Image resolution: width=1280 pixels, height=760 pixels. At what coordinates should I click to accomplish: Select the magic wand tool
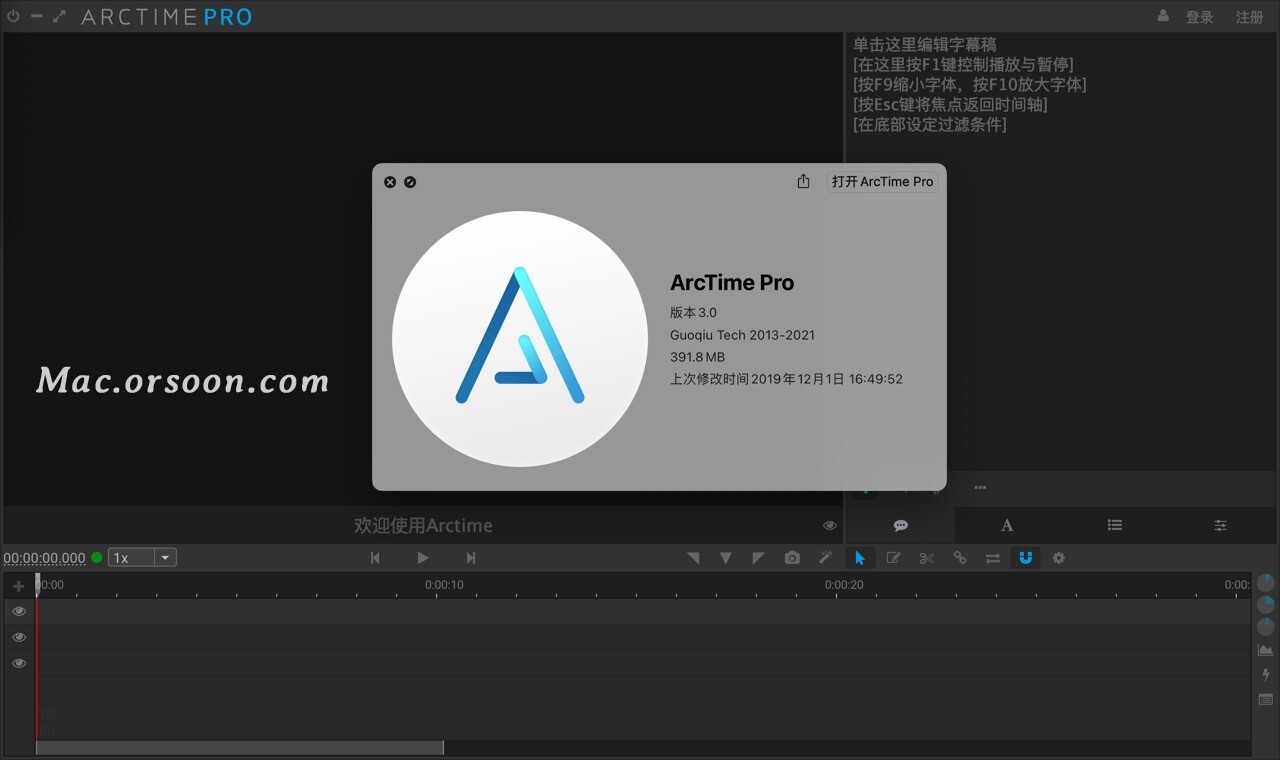pos(825,557)
